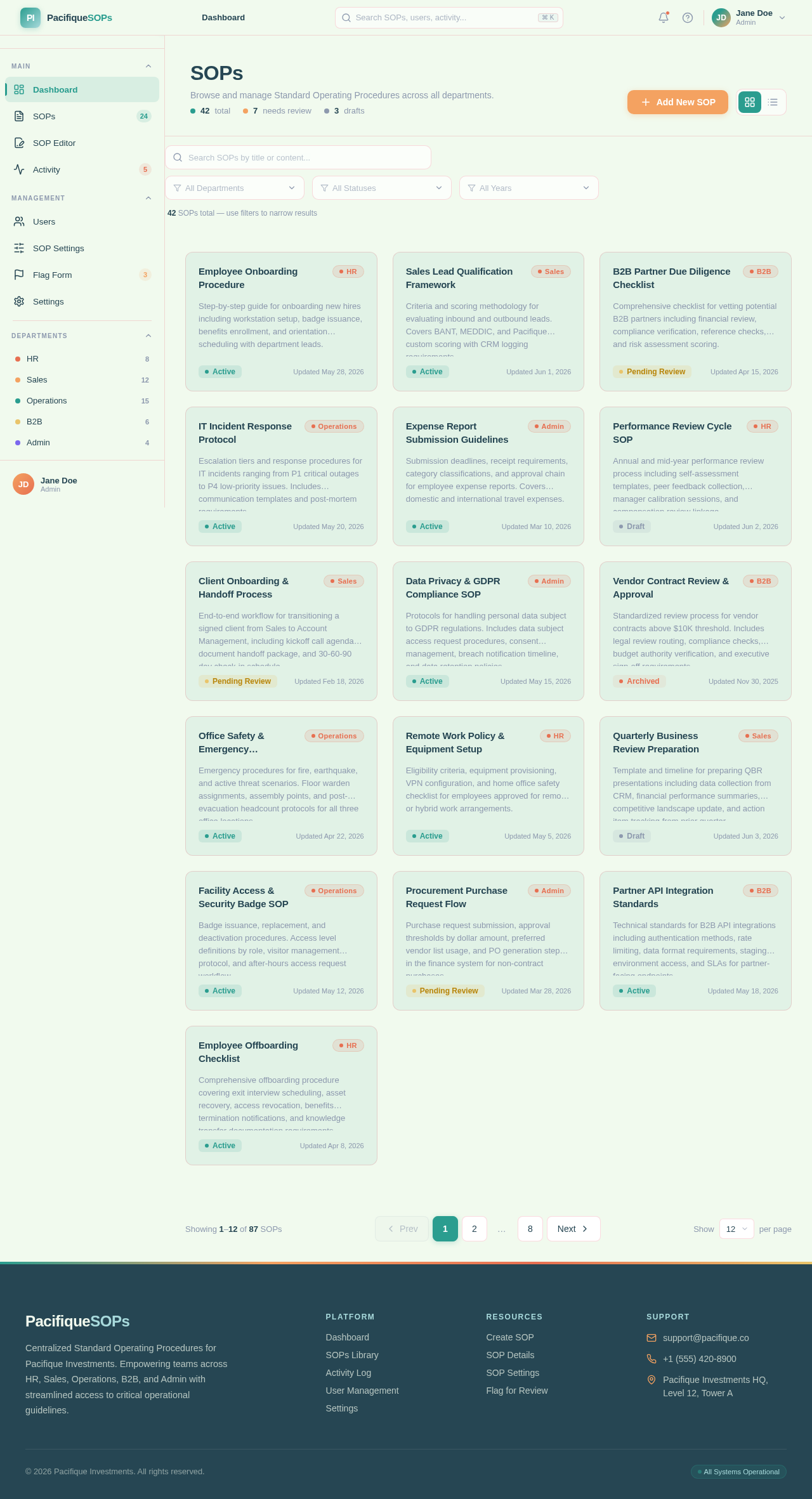
Task: Switch to grid view
Action: [750, 102]
